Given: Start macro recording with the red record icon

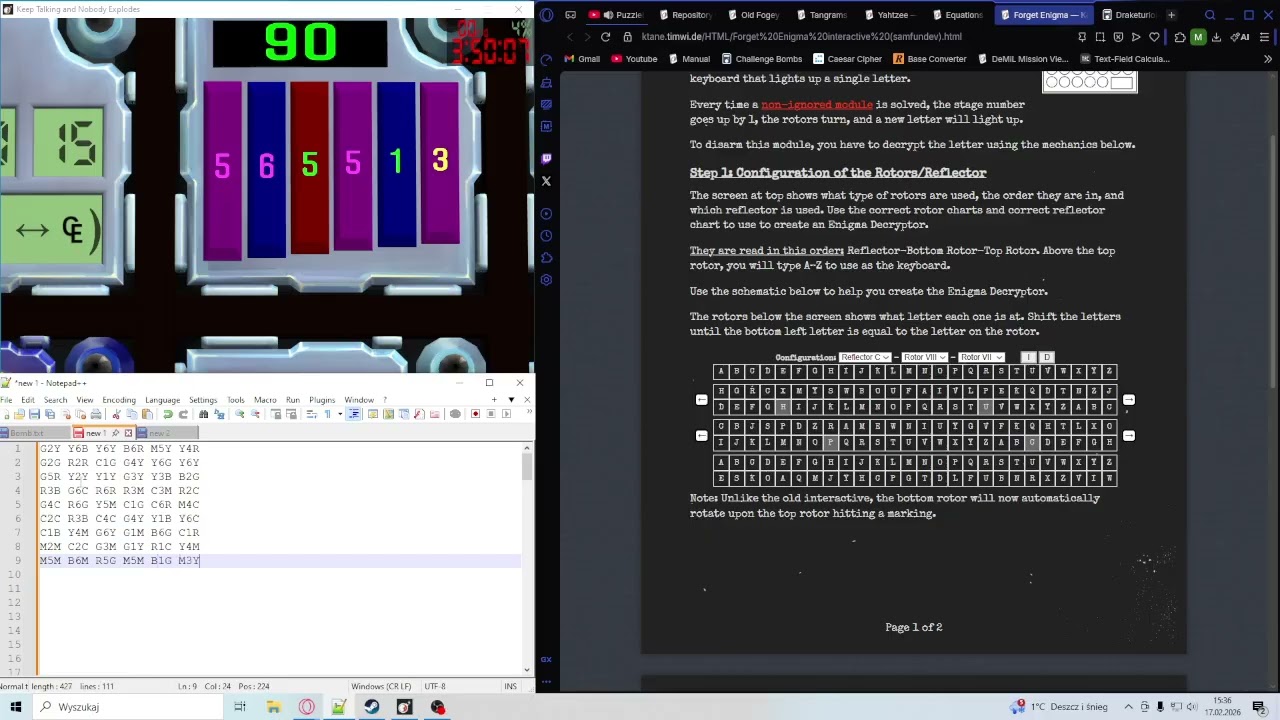Looking at the screenshot, I should pos(475,414).
